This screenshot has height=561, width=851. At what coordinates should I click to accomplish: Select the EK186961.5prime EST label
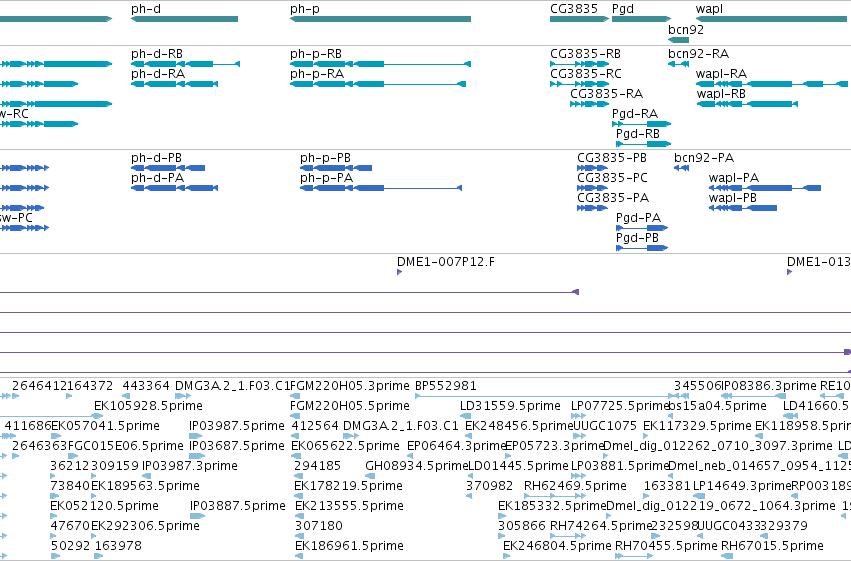coord(350,546)
